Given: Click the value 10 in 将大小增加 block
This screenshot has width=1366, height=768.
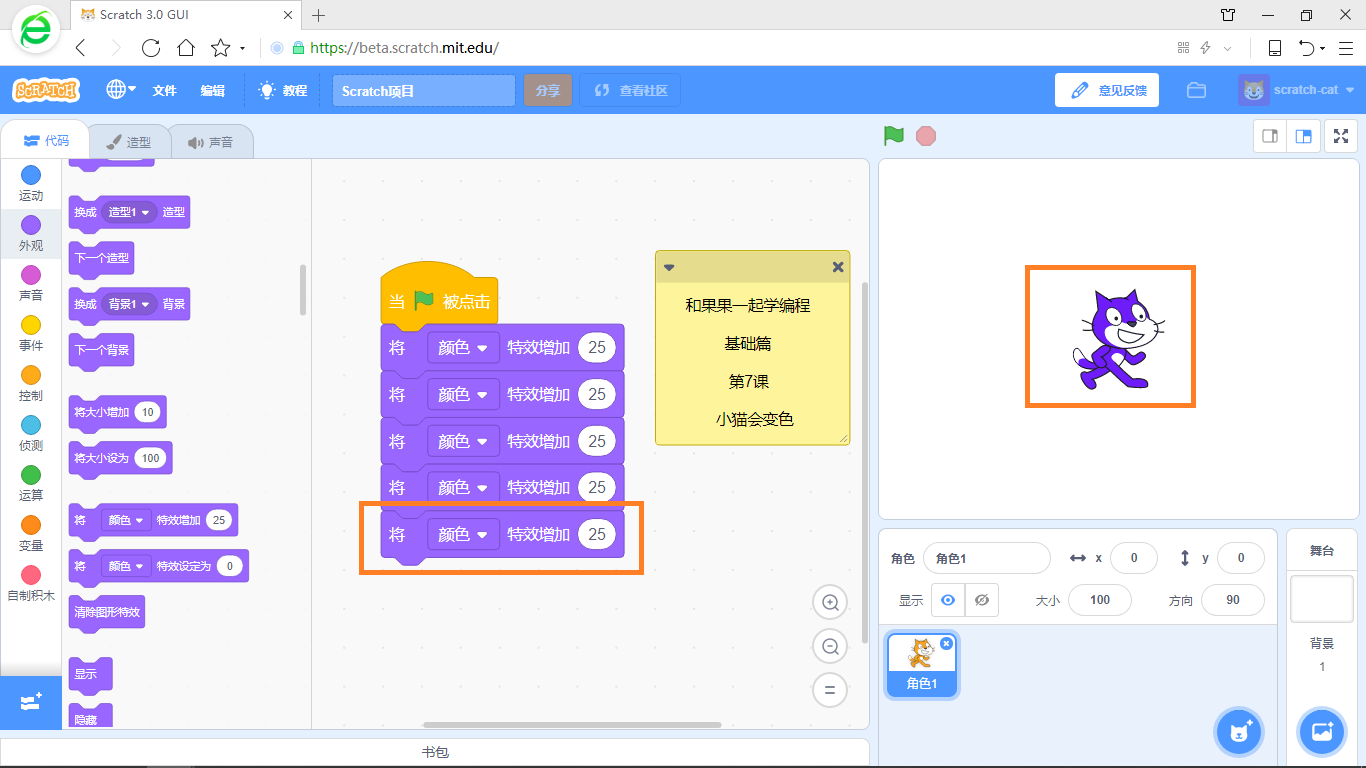Looking at the screenshot, I should click(x=147, y=412).
